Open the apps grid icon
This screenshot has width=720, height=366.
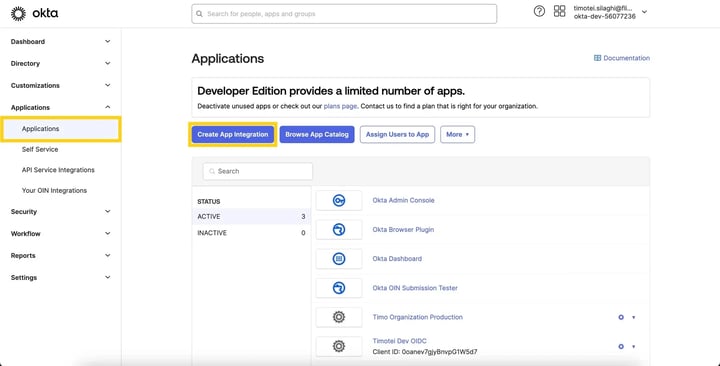[559, 11]
